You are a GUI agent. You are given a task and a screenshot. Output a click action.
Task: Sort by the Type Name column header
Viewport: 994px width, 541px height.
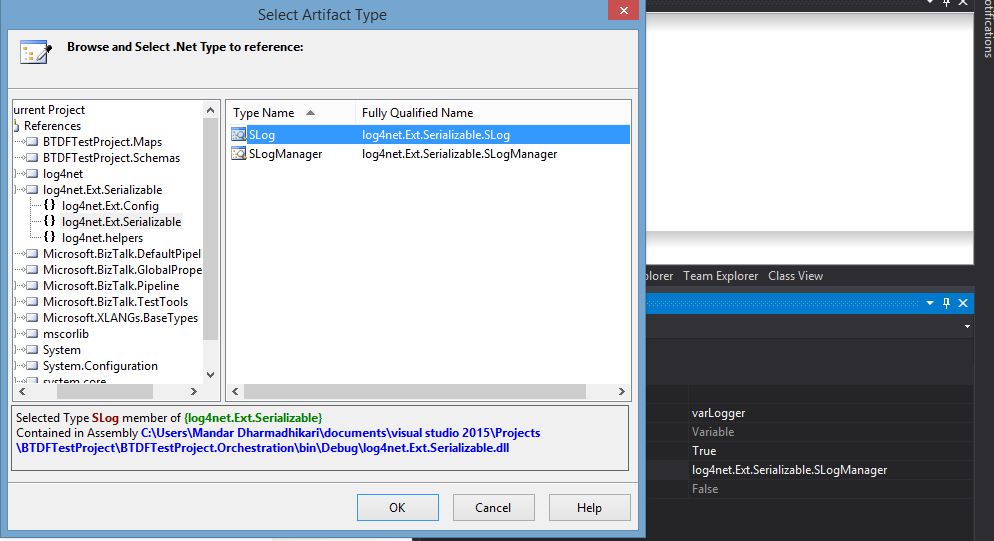[291, 113]
